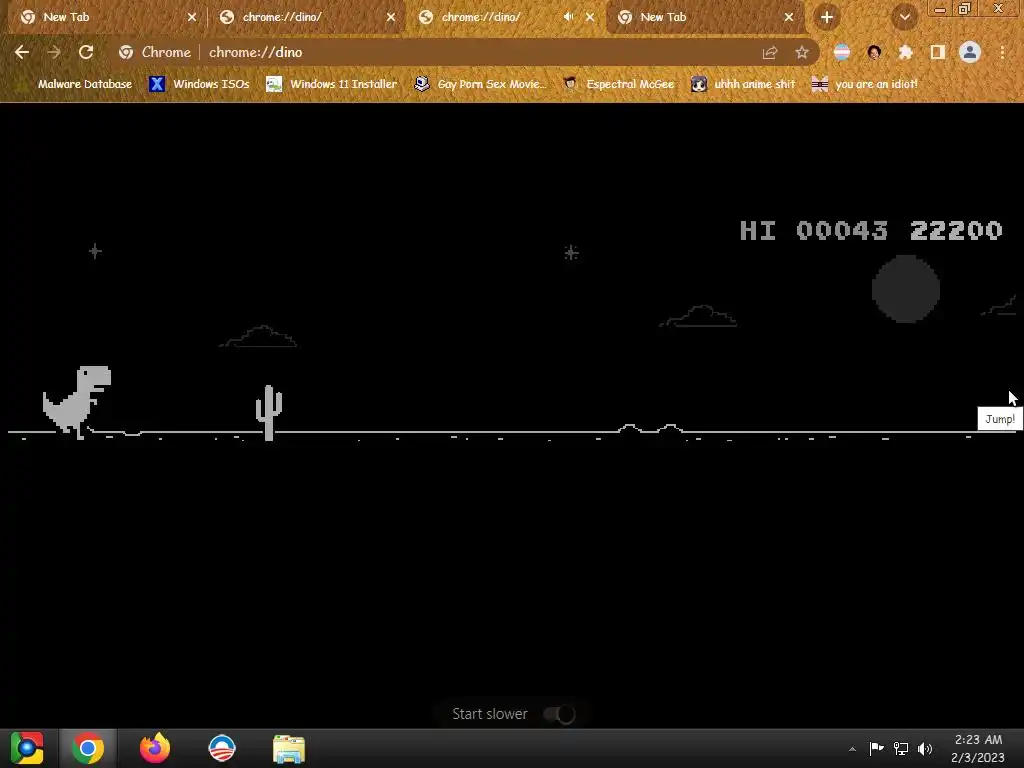Select the active chrome://dino/ tab with audio
The width and height of the screenshot is (1024, 768).
click(494, 18)
